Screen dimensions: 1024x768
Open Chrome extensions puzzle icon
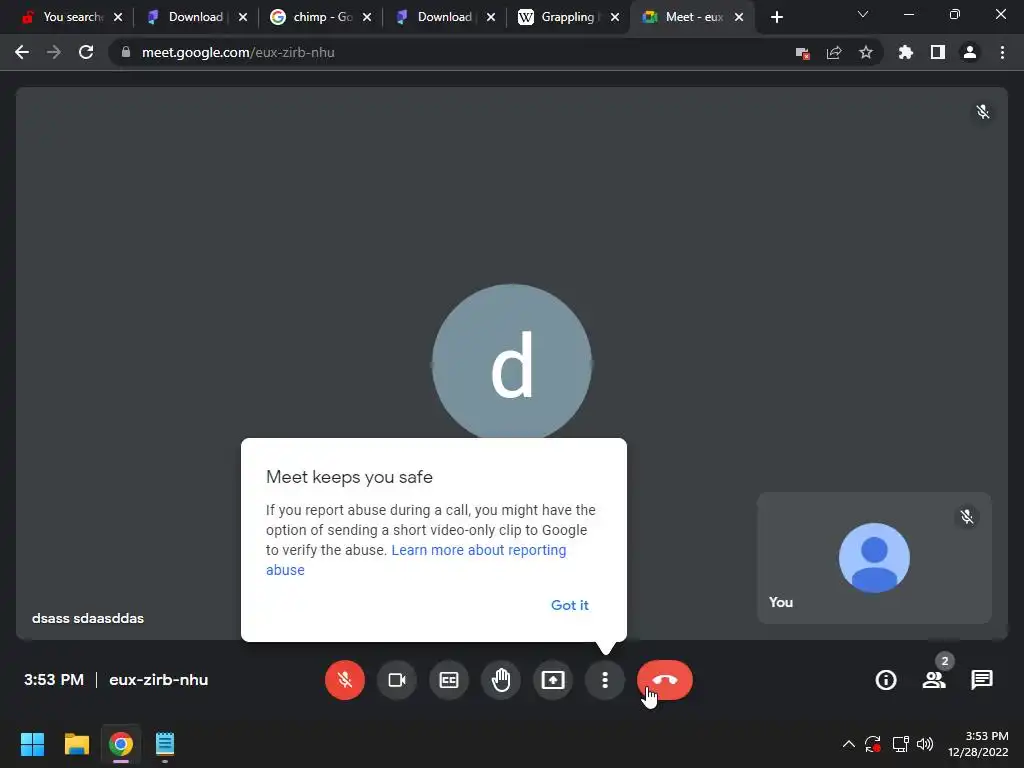[x=906, y=52]
